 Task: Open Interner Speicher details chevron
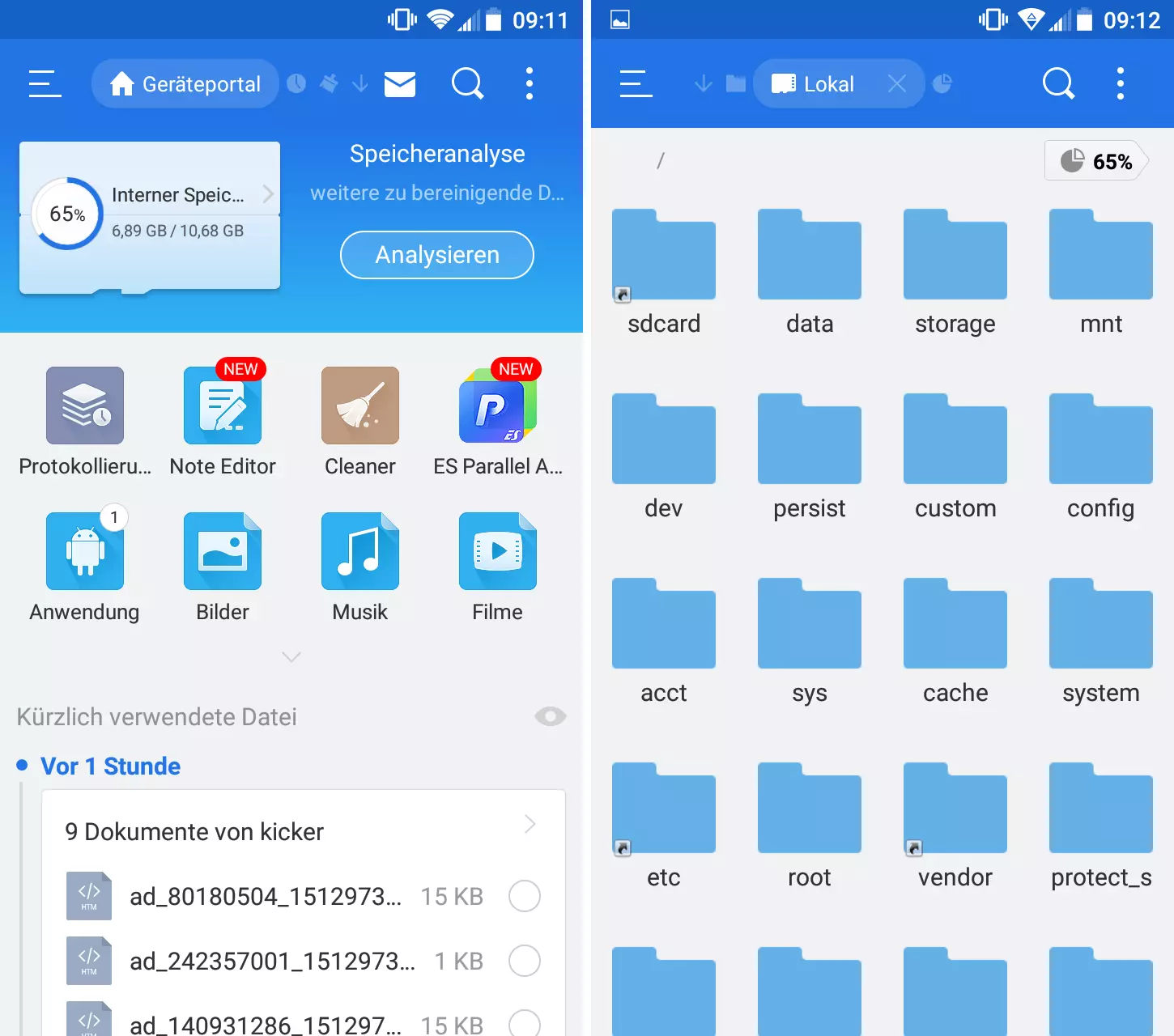[x=268, y=194]
